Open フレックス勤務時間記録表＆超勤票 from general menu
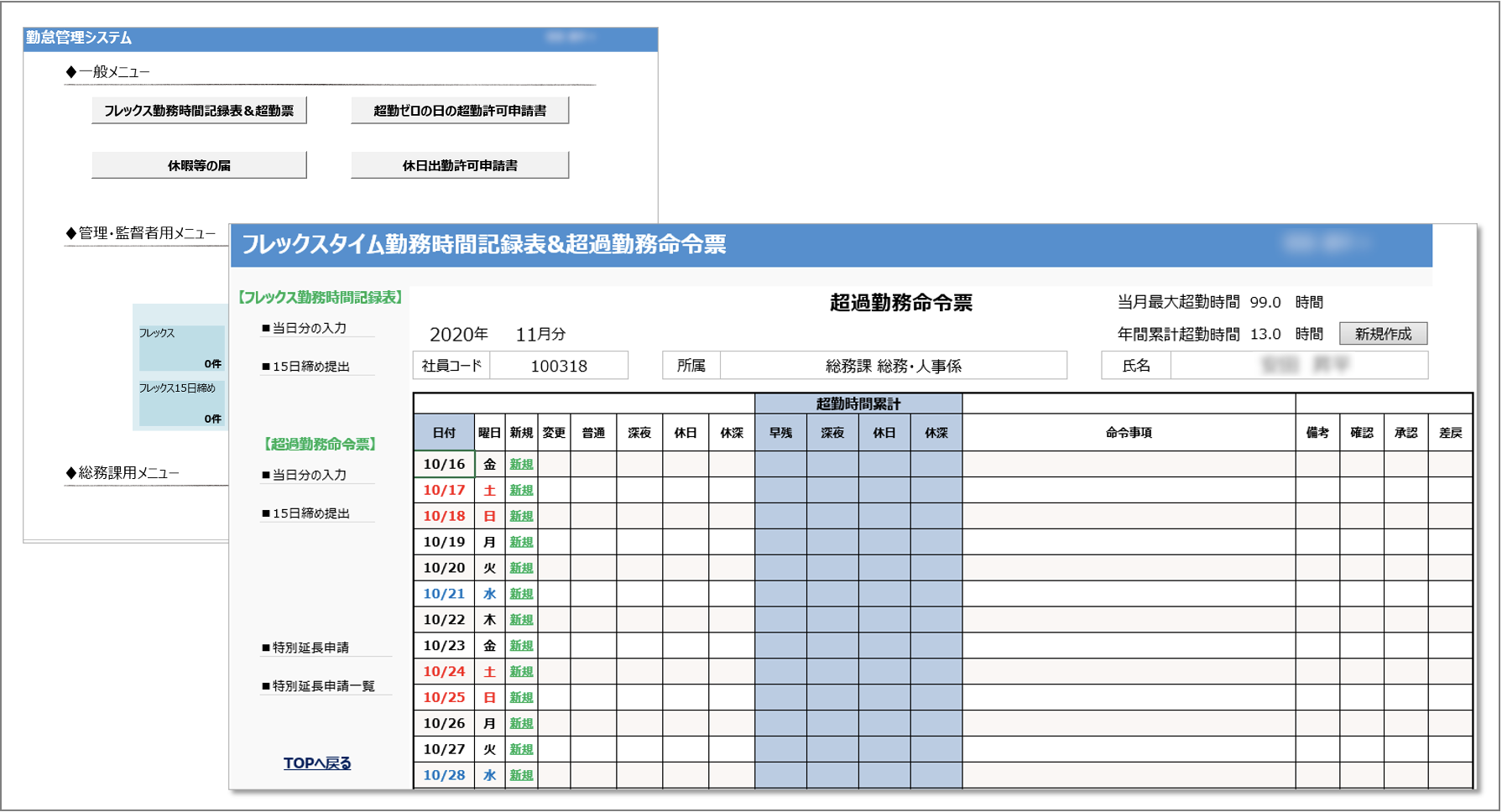This screenshot has width=1502, height=812. pos(199,109)
